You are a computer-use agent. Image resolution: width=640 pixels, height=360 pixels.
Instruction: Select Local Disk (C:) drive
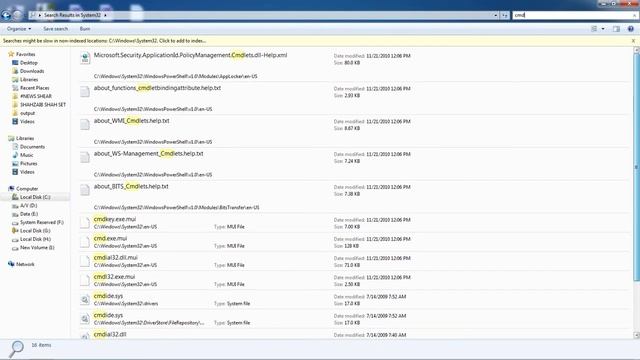(35, 197)
